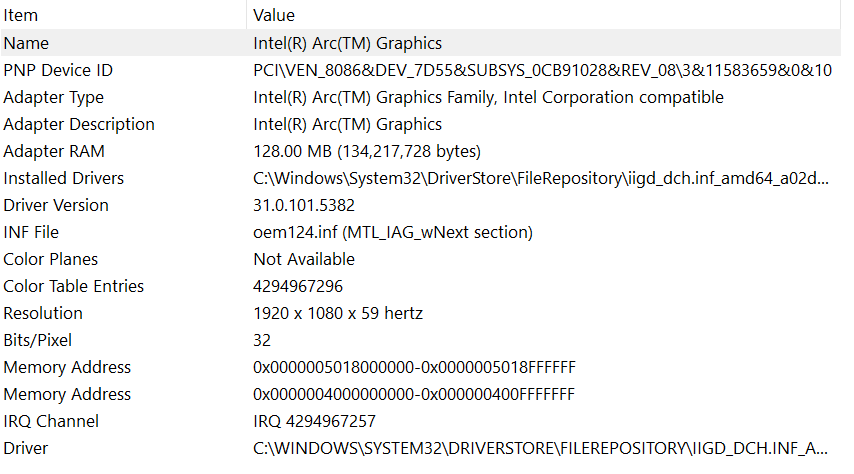854x474 pixels.
Task: Select the Adapter Type label
Action: 53,98
